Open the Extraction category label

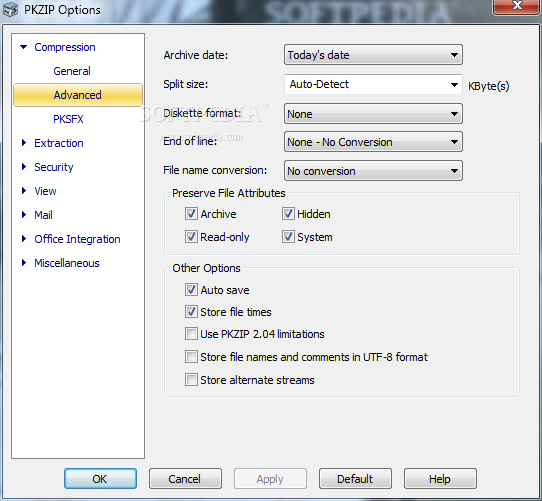[59, 143]
